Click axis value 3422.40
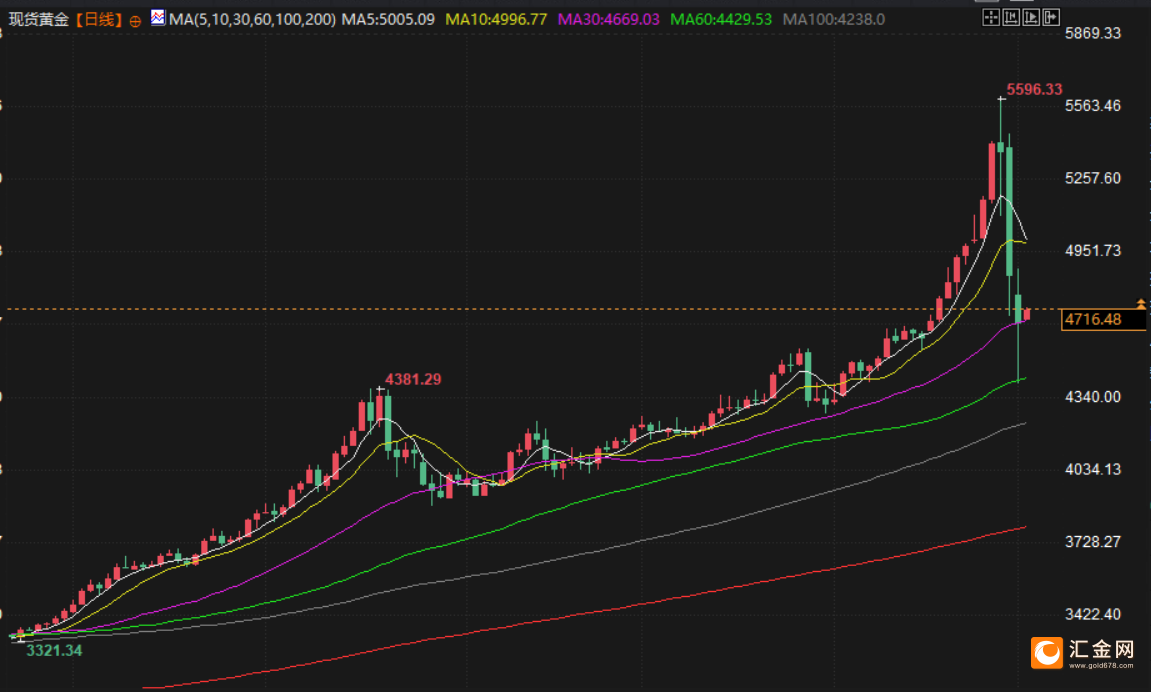Image resolution: width=1151 pixels, height=692 pixels. click(1093, 614)
